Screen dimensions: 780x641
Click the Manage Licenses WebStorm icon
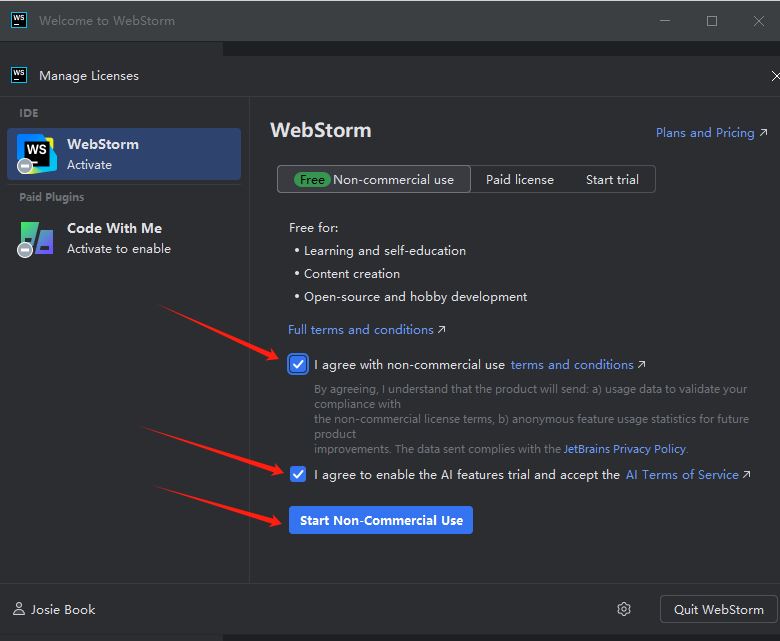[x=19, y=76]
